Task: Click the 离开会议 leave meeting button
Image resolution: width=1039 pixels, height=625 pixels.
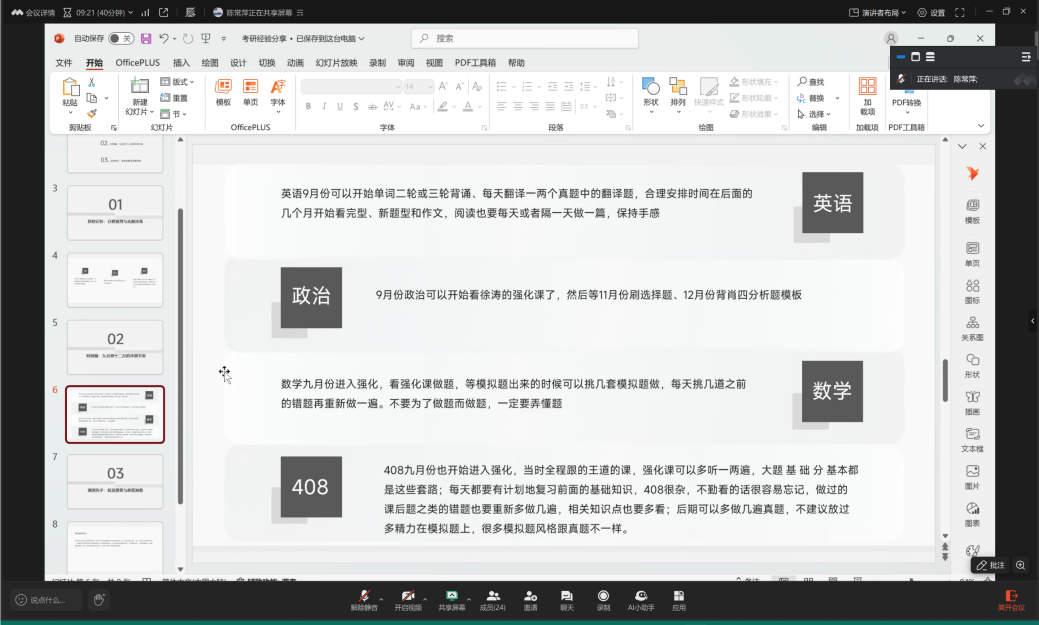Action: pyautogui.click(x=1010, y=600)
